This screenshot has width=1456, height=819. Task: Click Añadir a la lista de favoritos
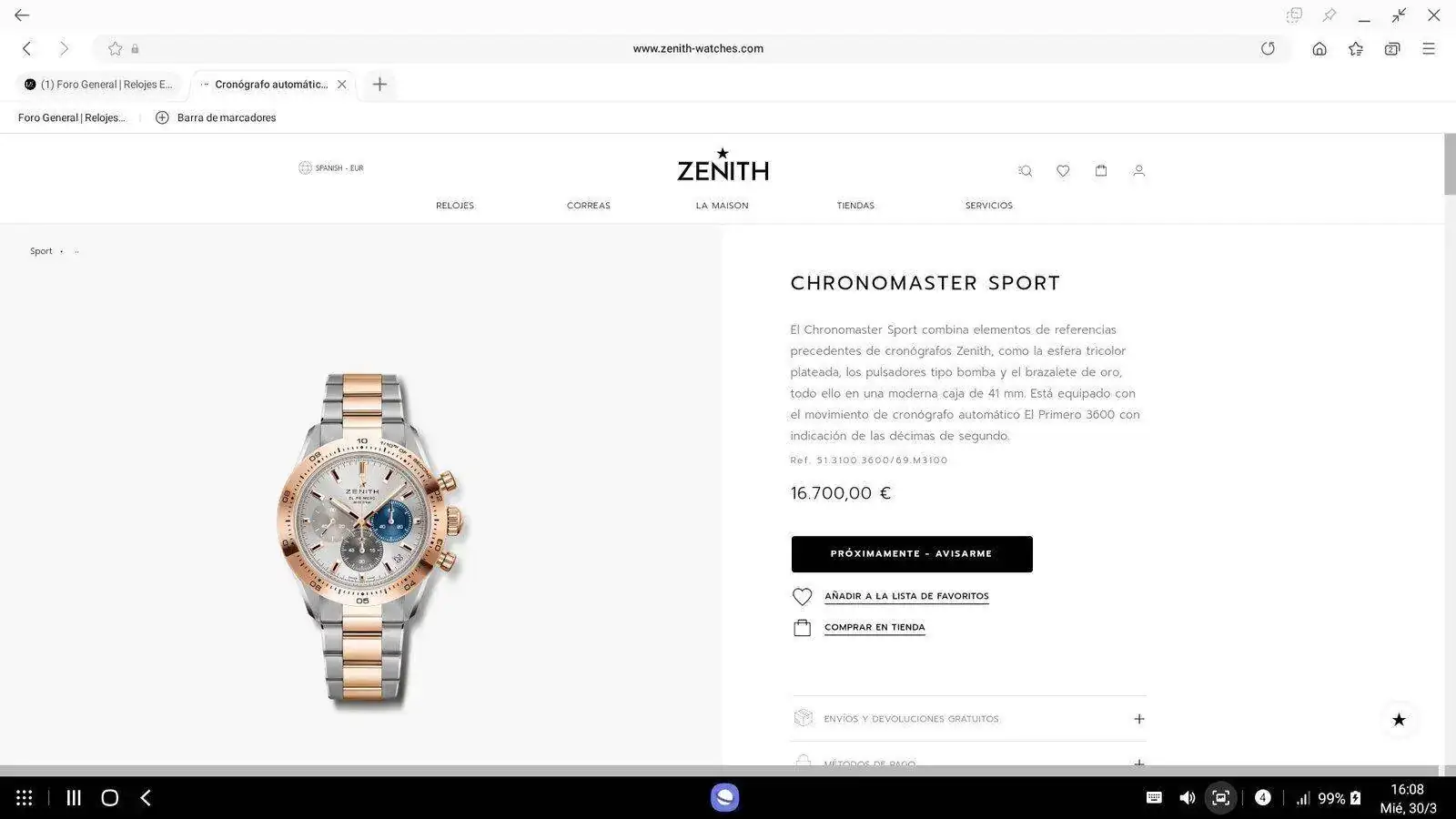coord(906,596)
